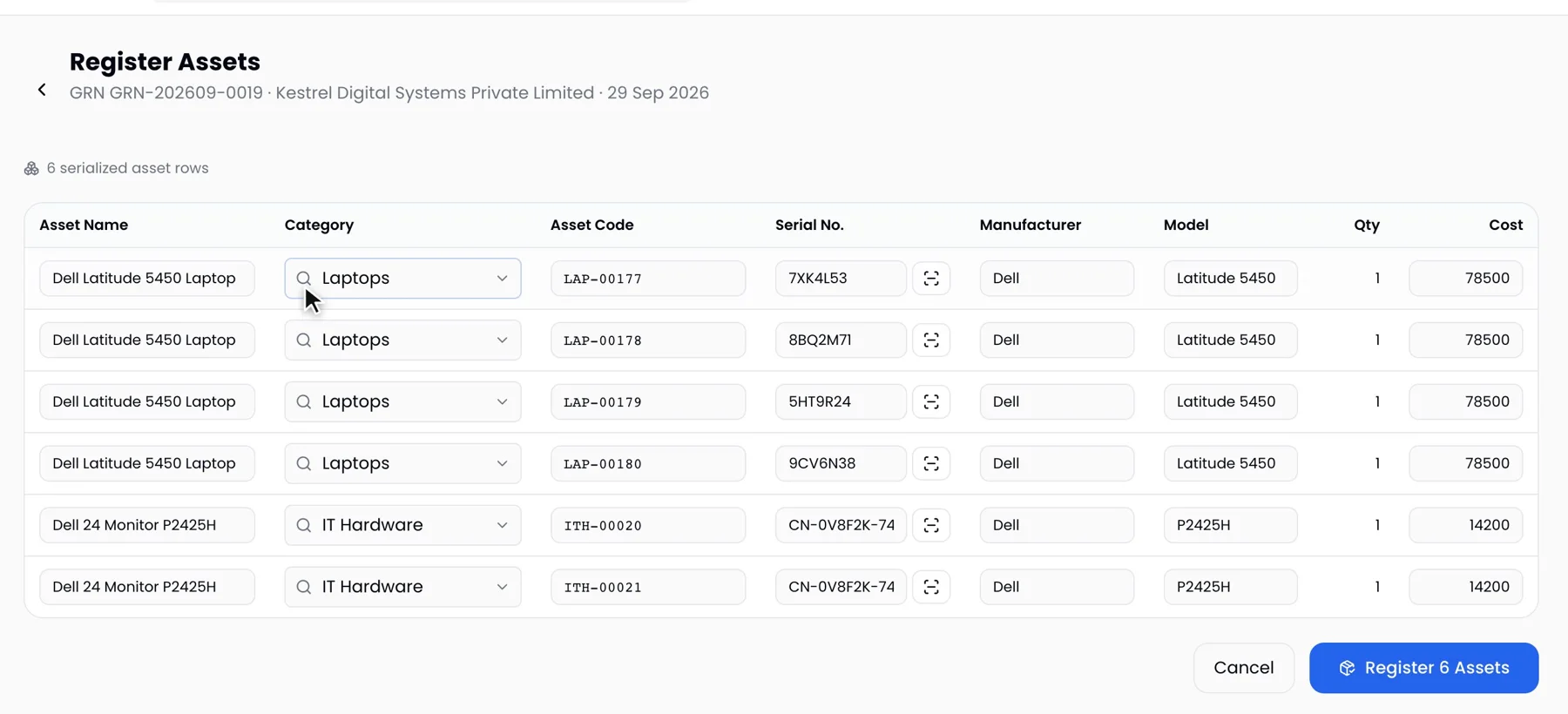Click the Model field in the LAP-00179 row
The image size is (1568, 714).
point(1230,402)
